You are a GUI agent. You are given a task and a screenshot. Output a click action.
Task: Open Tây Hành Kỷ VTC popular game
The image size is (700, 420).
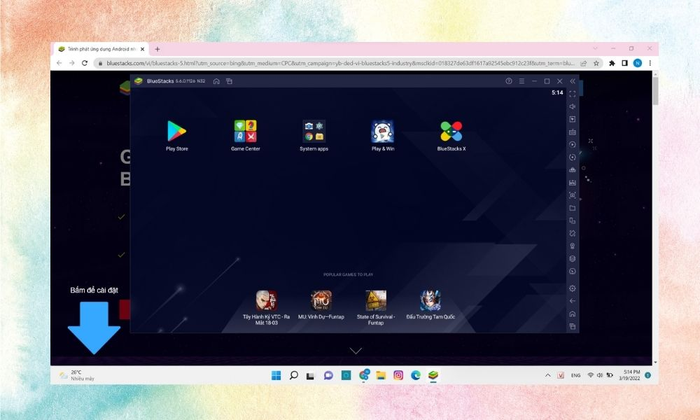point(267,300)
